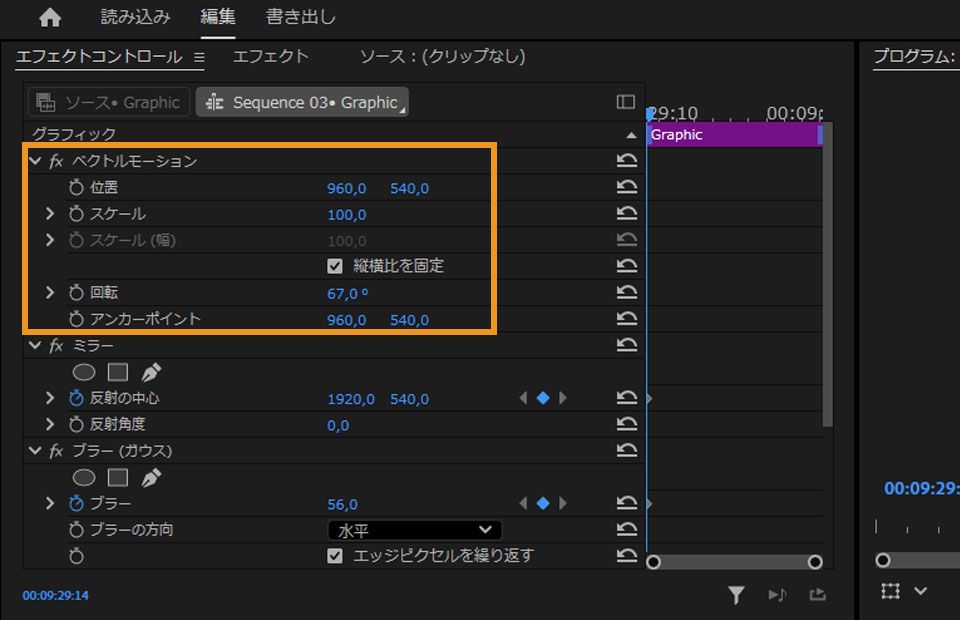The image size is (960, 620).
Task: Add a keyframe for 反射の中心
Action: [541, 399]
